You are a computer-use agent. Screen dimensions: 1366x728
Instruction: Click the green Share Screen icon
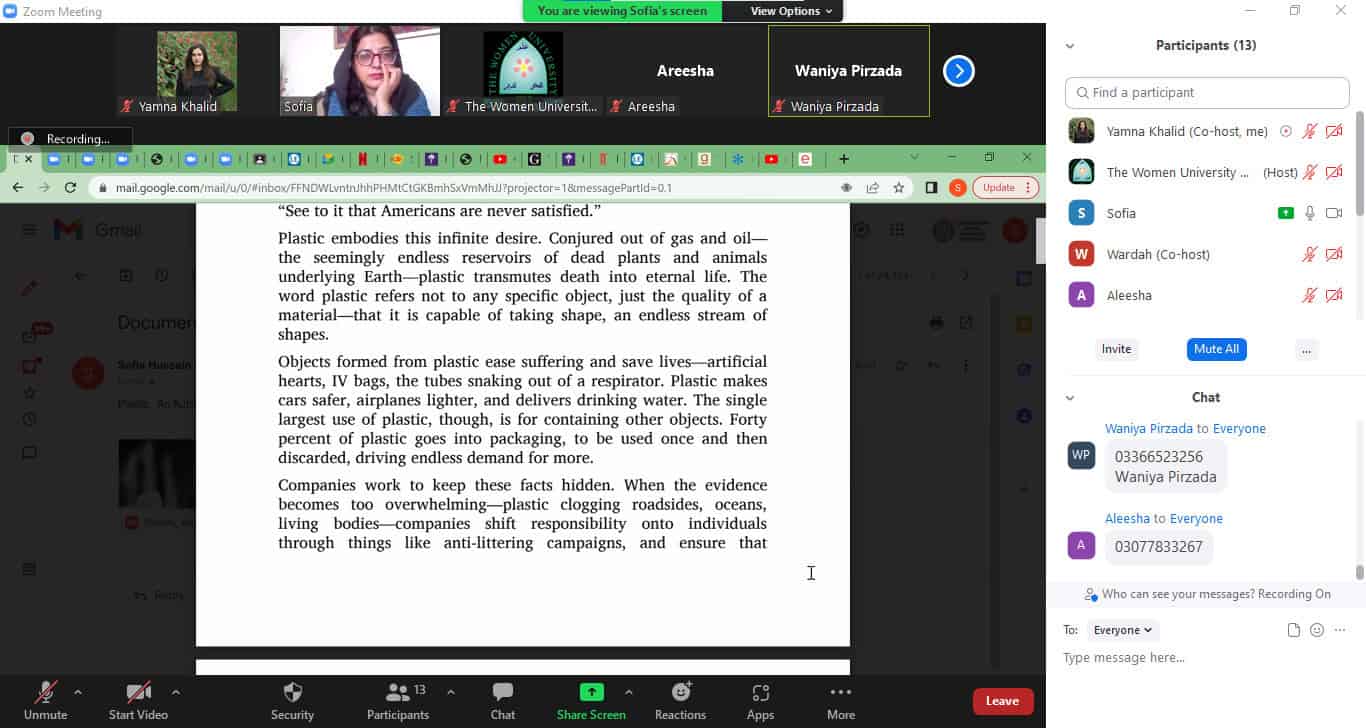[591, 692]
